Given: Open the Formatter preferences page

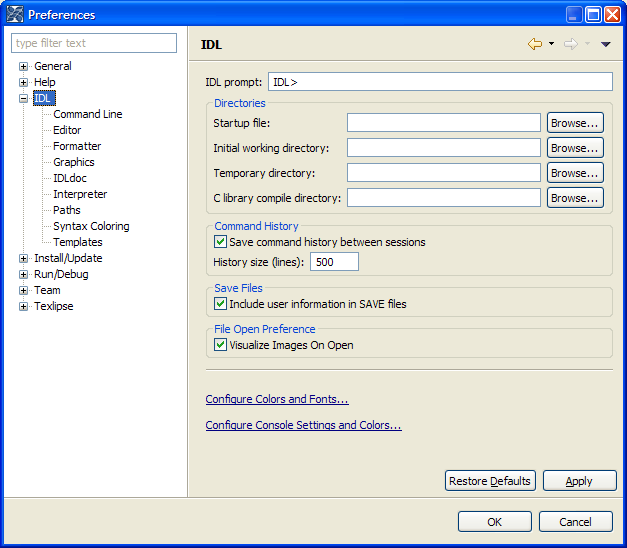Looking at the screenshot, I should [x=77, y=146].
